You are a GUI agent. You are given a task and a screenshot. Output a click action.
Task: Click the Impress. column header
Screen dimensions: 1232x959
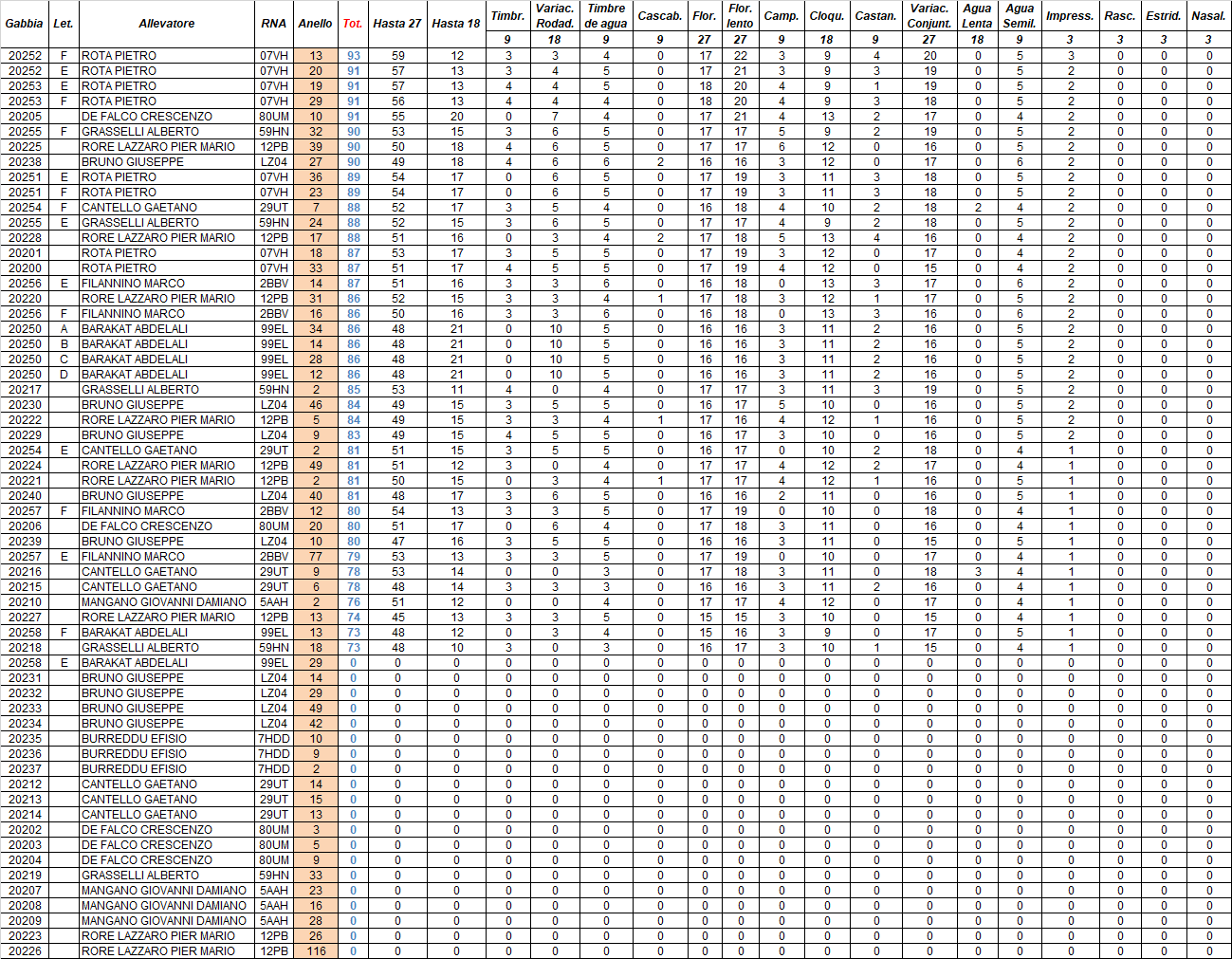coord(1070,16)
